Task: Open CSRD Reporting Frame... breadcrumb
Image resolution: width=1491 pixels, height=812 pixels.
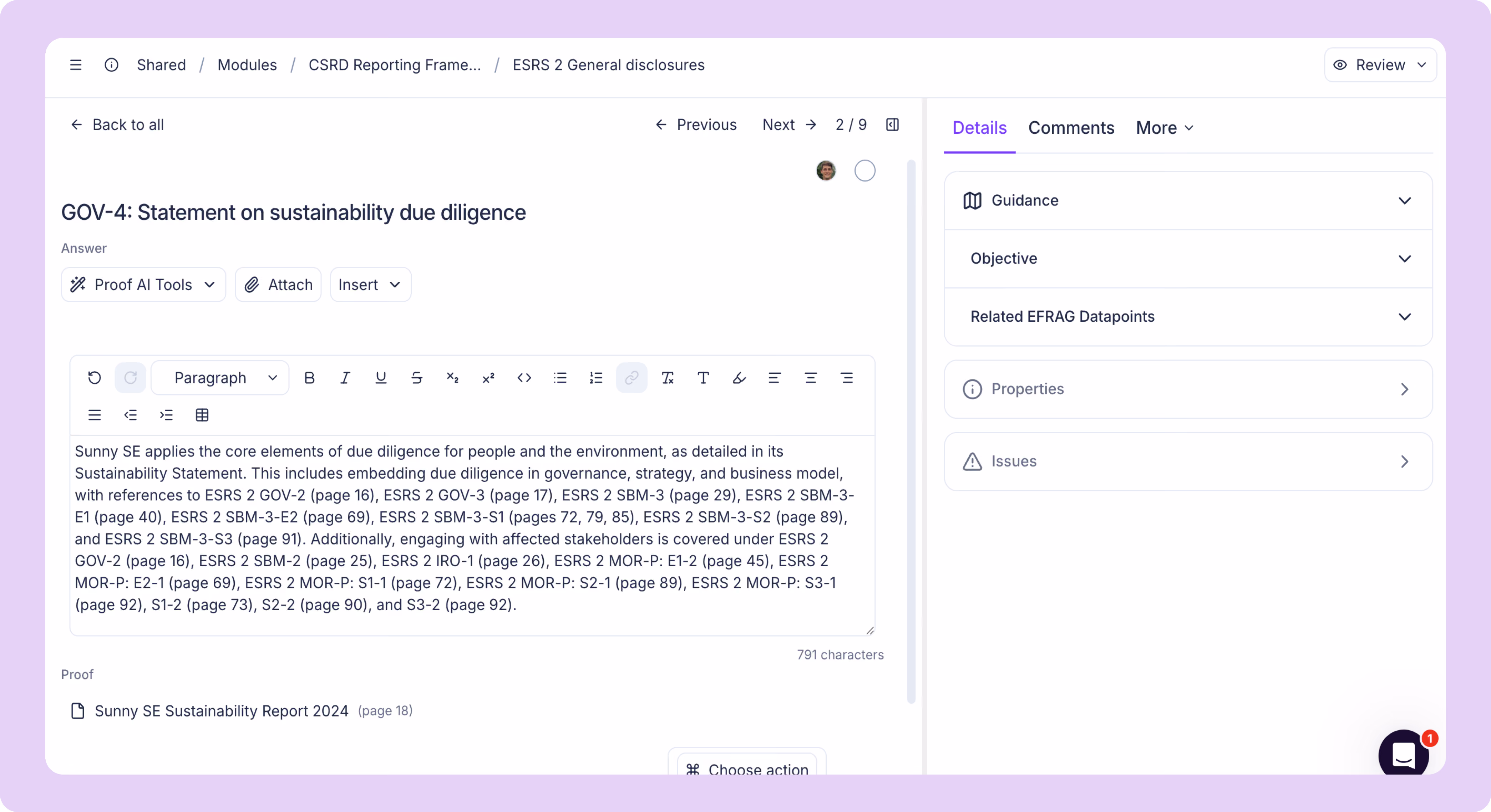Action: (394, 65)
